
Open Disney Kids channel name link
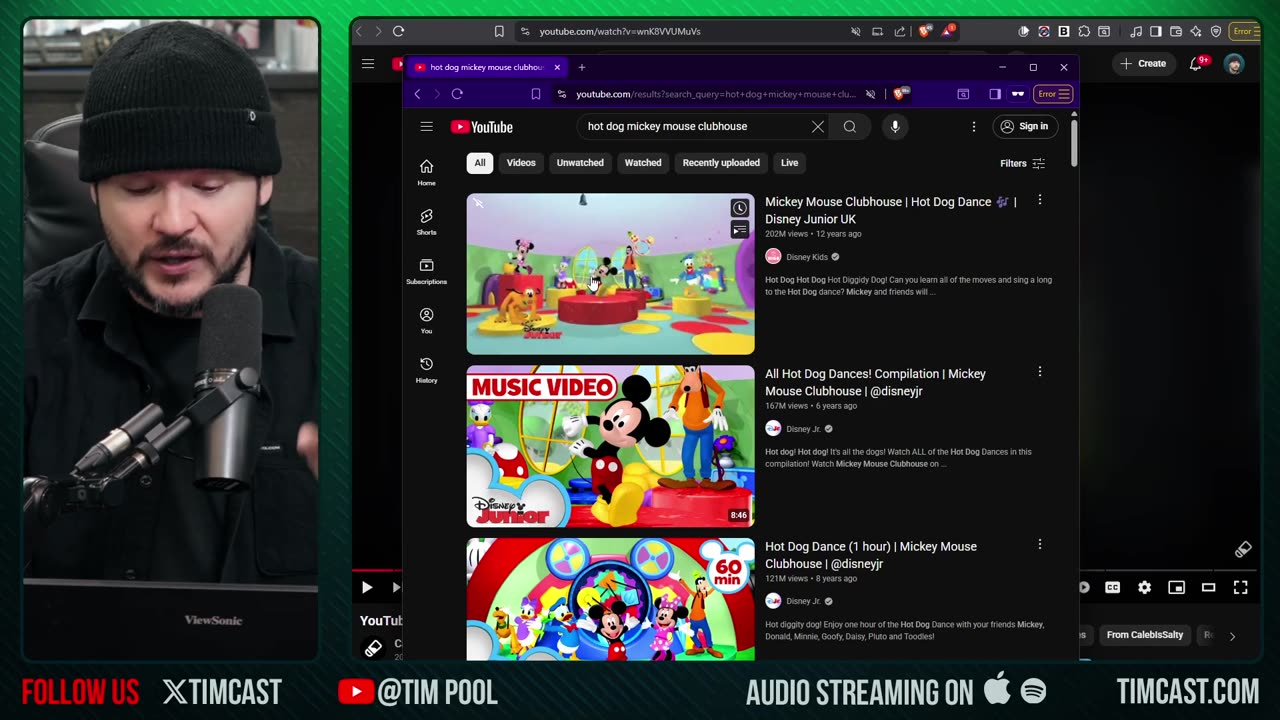[x=807, y=257]
